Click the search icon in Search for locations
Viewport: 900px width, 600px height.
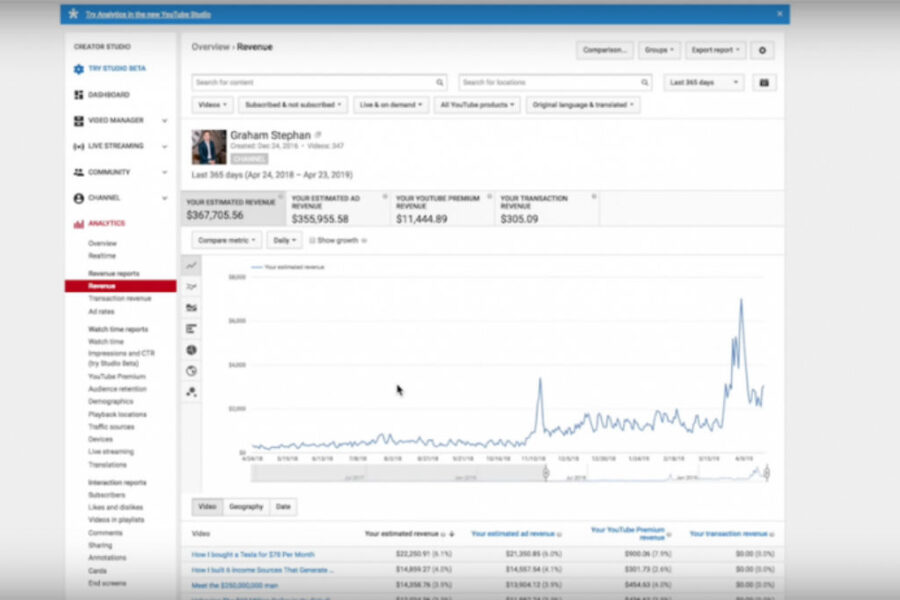point(645,83)
